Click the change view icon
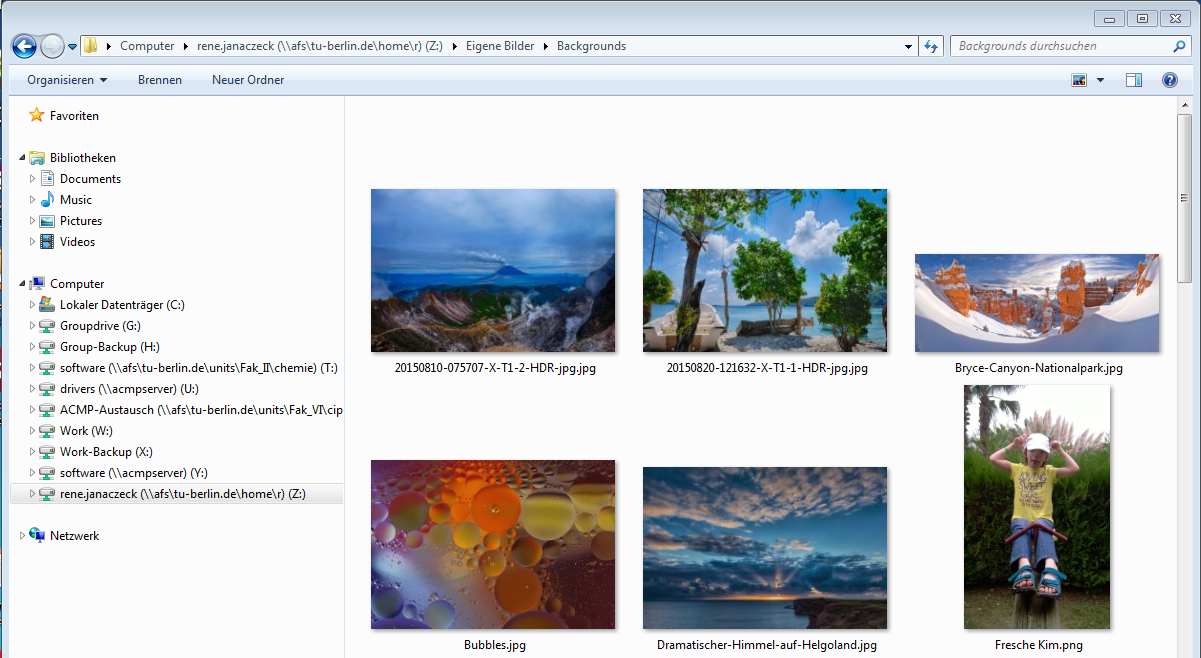 [1079, 80]
